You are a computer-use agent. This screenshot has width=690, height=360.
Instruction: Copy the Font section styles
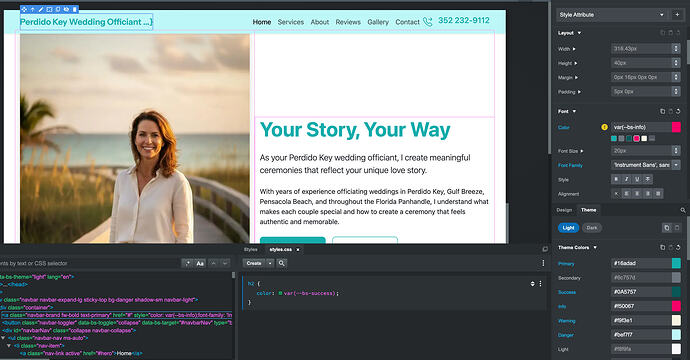click(662, 111)
